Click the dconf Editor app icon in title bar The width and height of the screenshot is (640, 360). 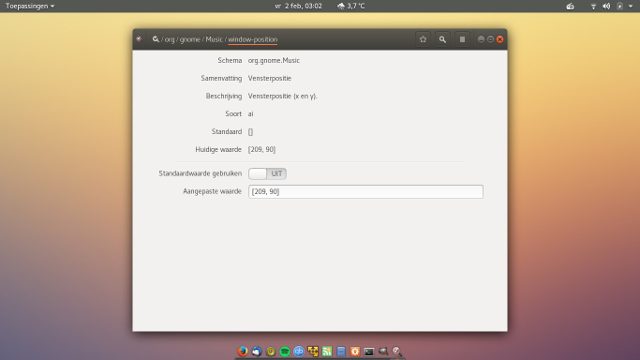point(139,39)
